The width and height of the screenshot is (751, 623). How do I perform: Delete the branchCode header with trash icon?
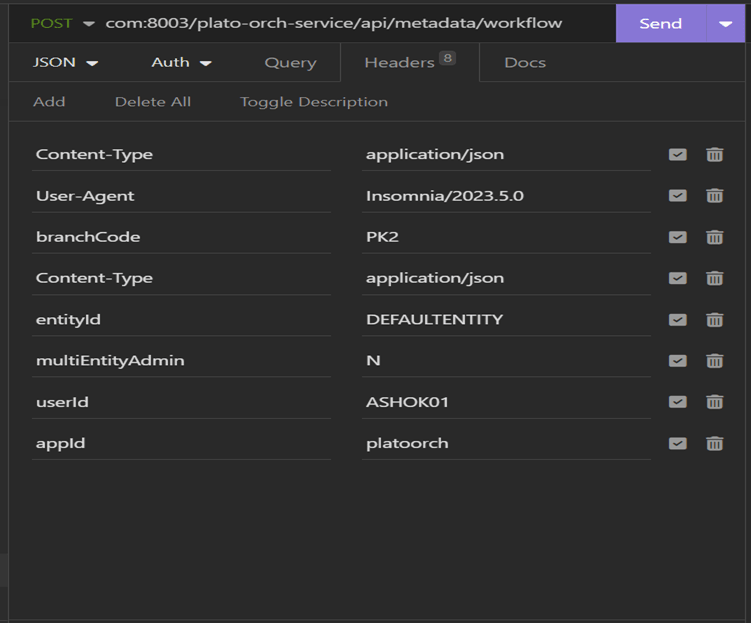click(714, 237)
